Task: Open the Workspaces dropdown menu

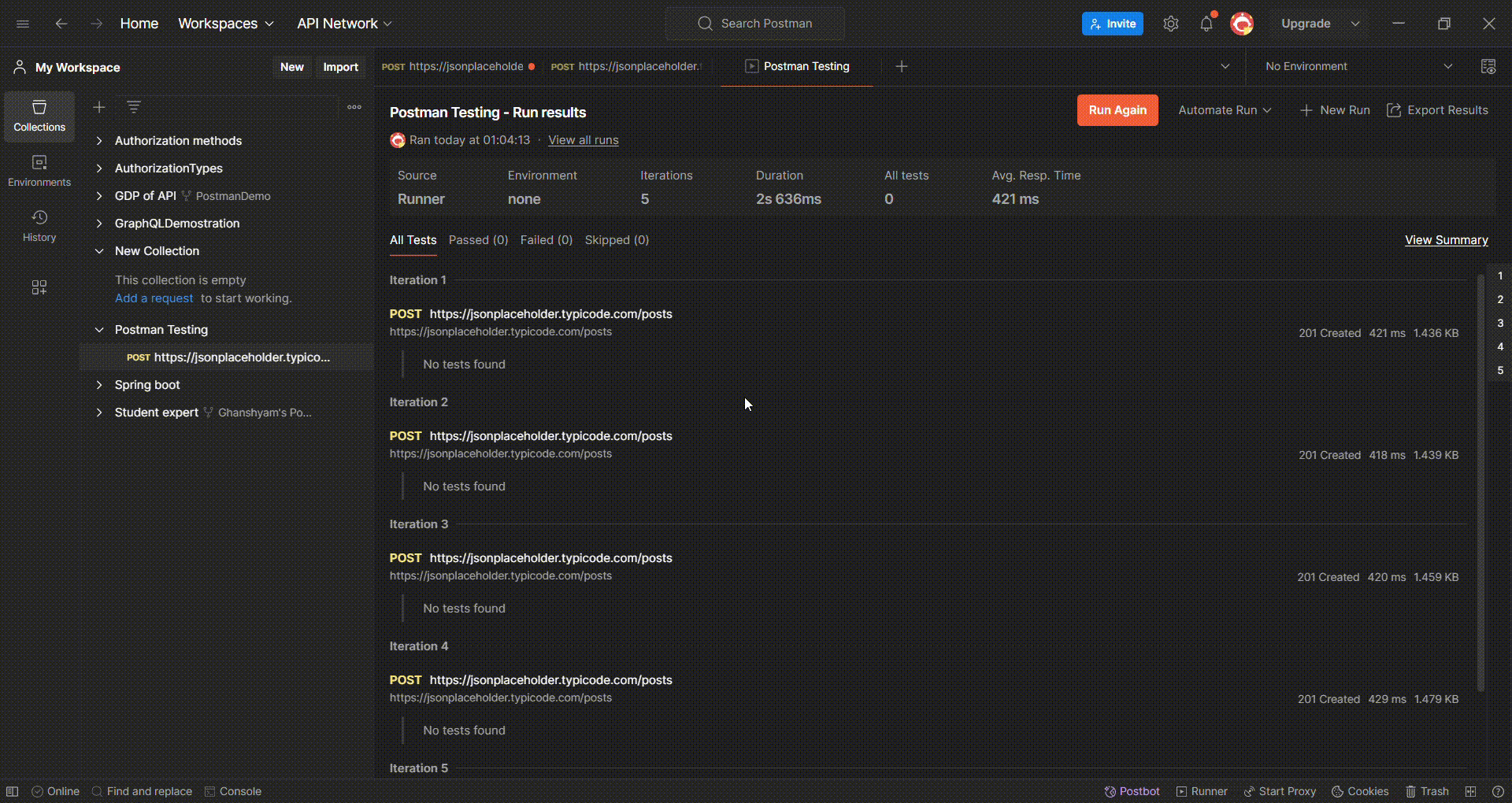Action: click(x=226, y=24)
